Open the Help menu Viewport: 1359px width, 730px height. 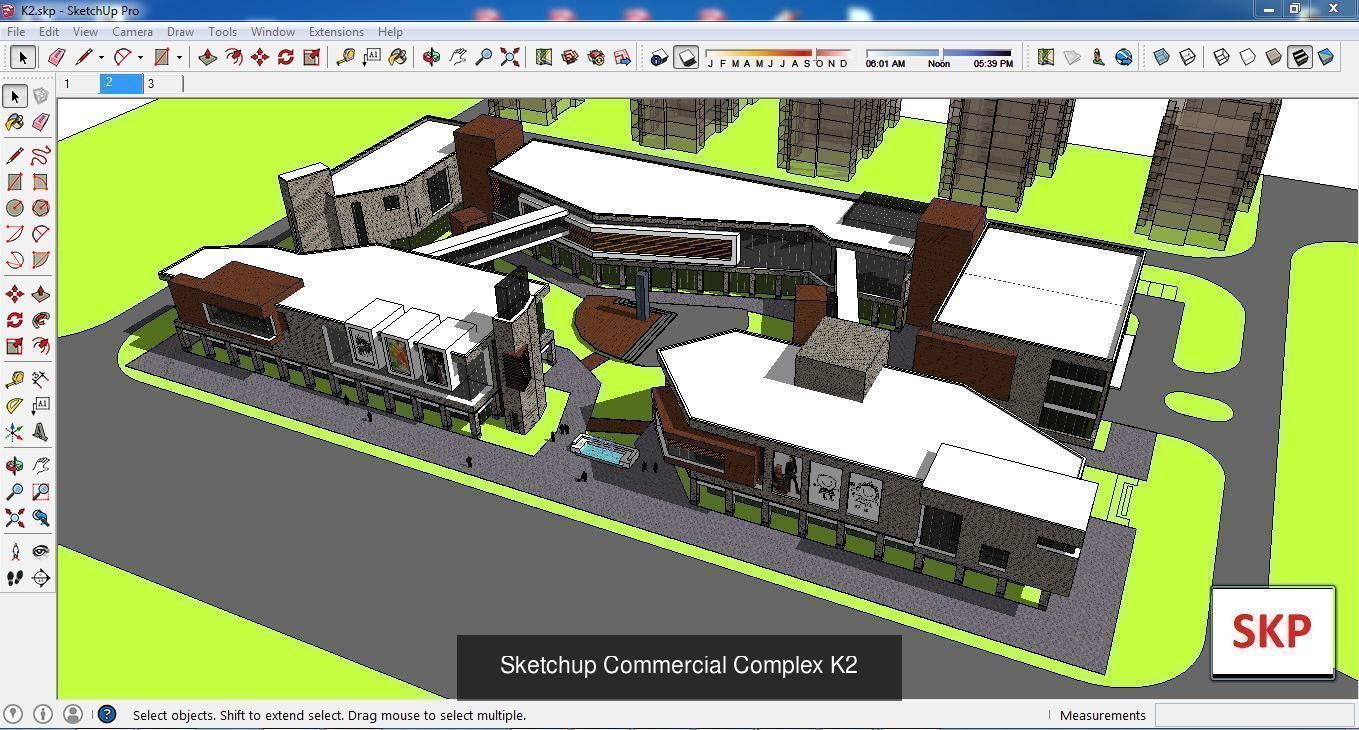(x=390, y=32)
